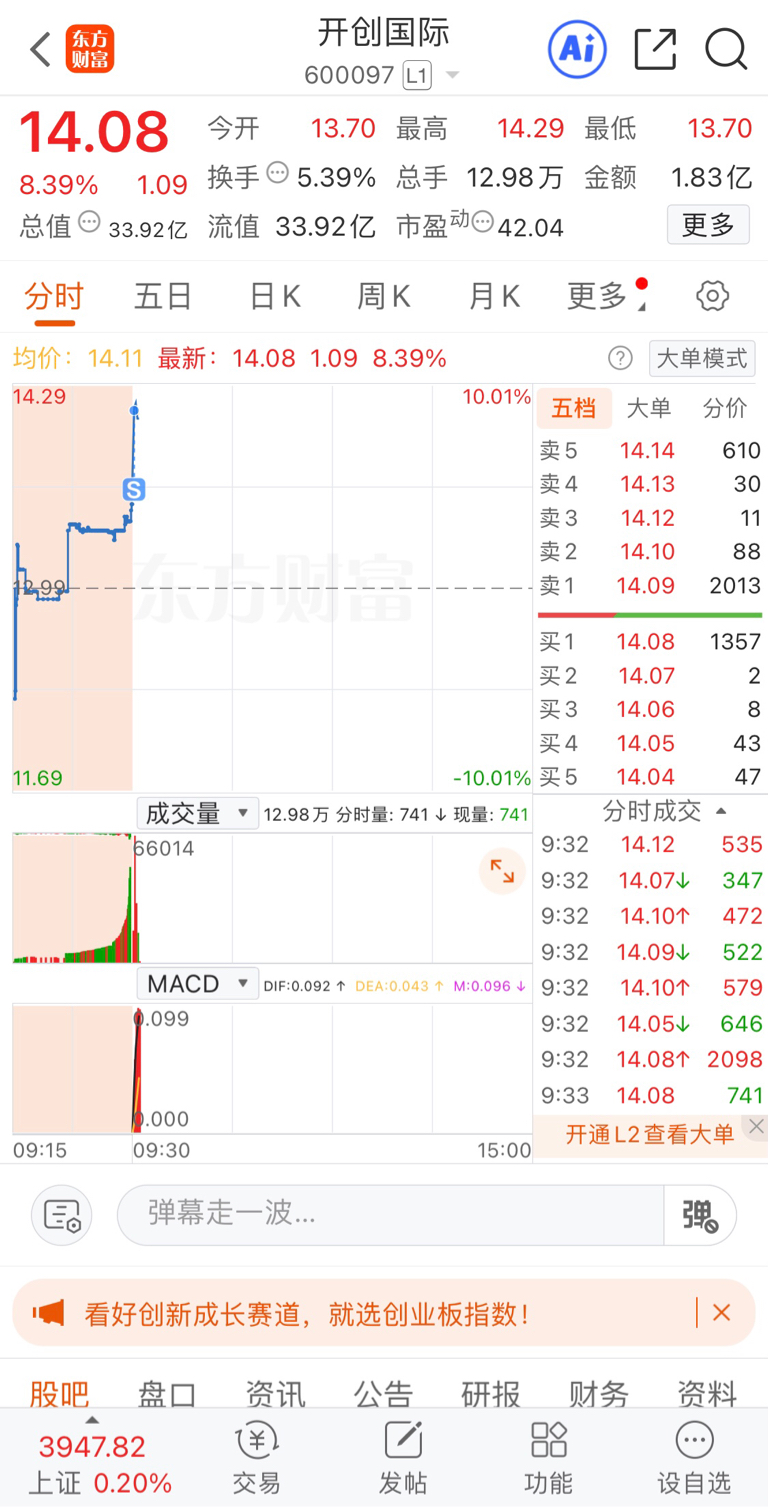The height and width of the screenshot is (1507, 768).
Task: Open the MACD indicator dropdown
Action: [197, 984]
